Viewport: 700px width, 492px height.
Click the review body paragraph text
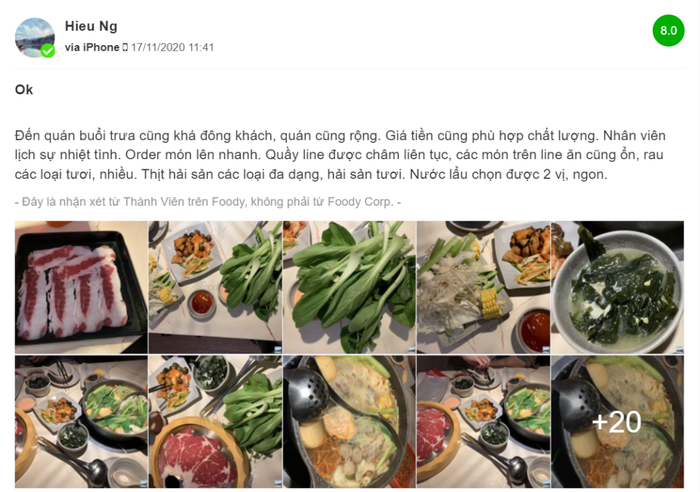coord(340,155)
